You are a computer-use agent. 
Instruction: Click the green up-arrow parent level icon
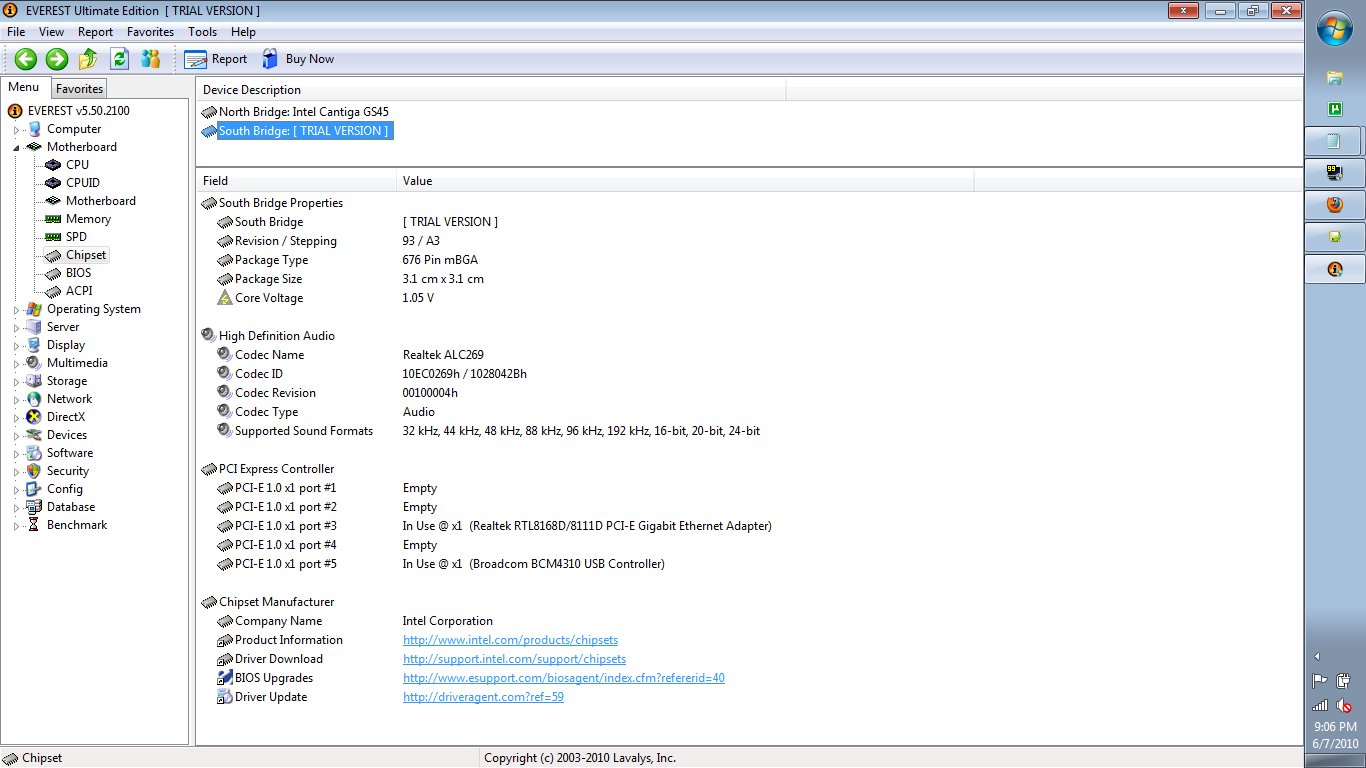click(x=88, y=59)
